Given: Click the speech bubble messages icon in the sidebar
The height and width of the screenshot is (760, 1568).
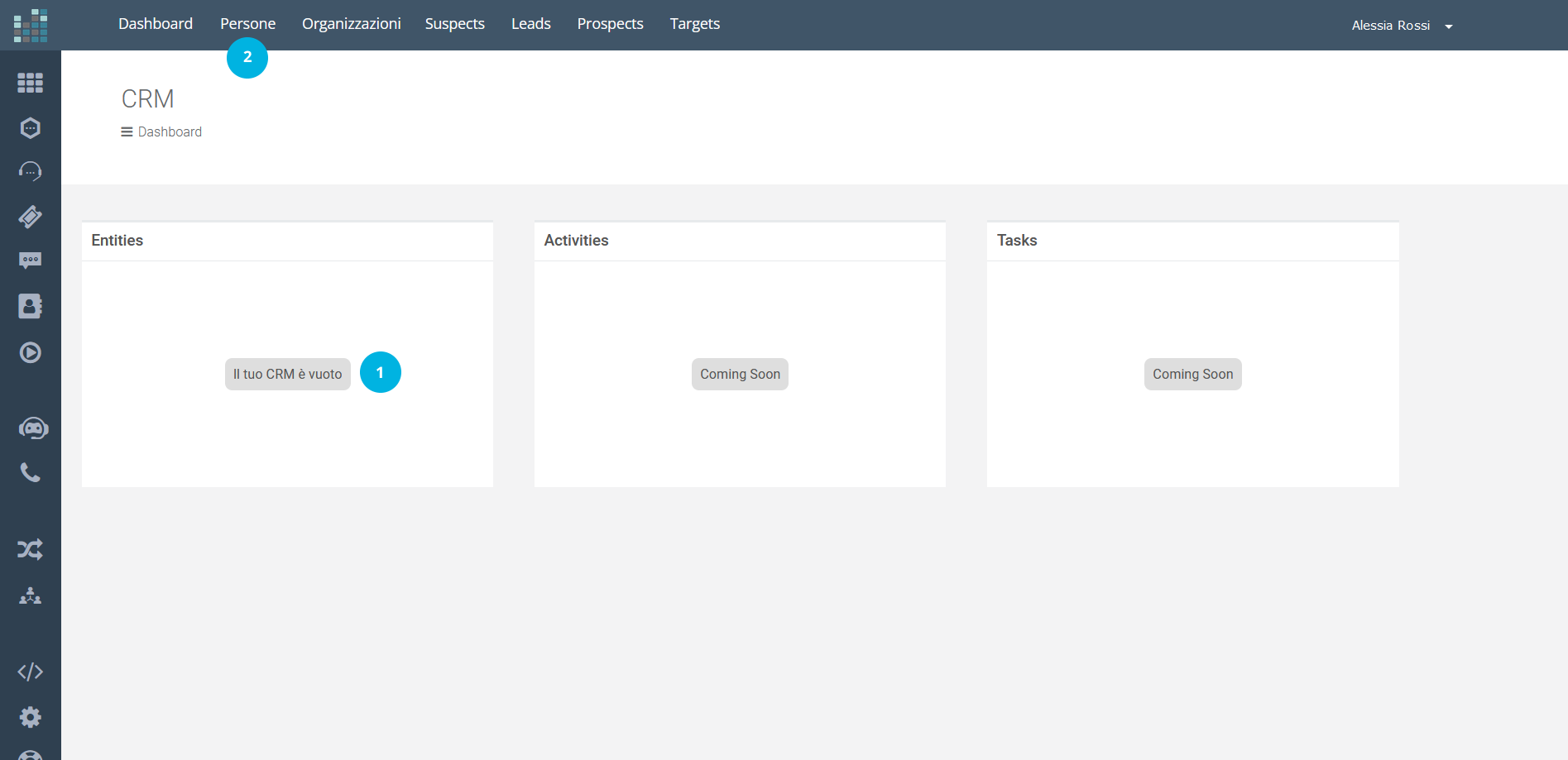Looking at the screenshot, I should click(x=31, y=261).
